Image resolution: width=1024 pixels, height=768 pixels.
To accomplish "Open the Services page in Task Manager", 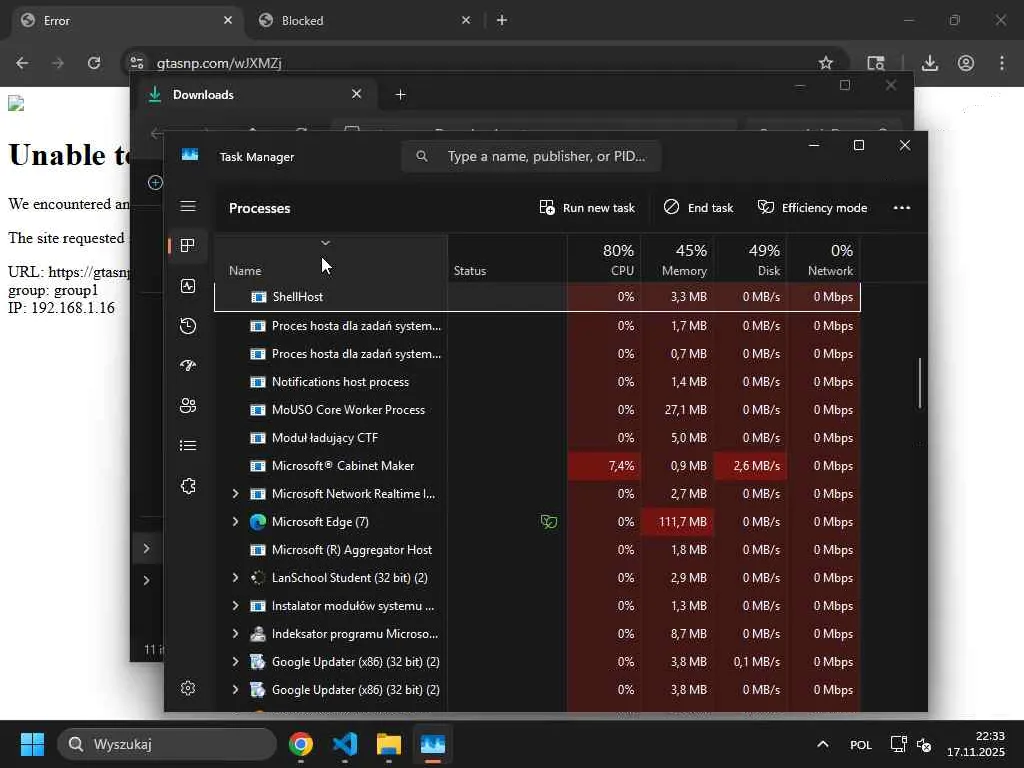I will [x=188, y=486].
